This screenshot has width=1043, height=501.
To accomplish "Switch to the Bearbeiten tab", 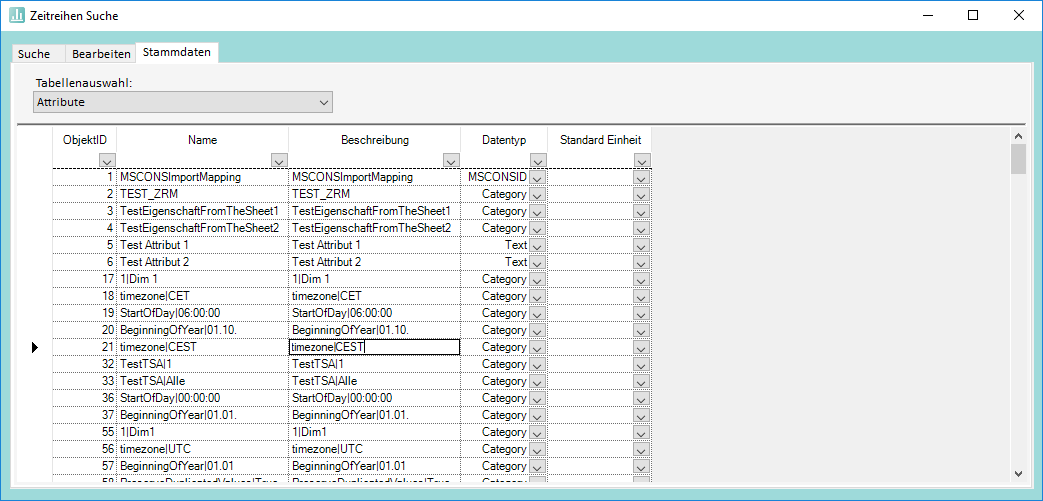I will [x=101, y=53].
